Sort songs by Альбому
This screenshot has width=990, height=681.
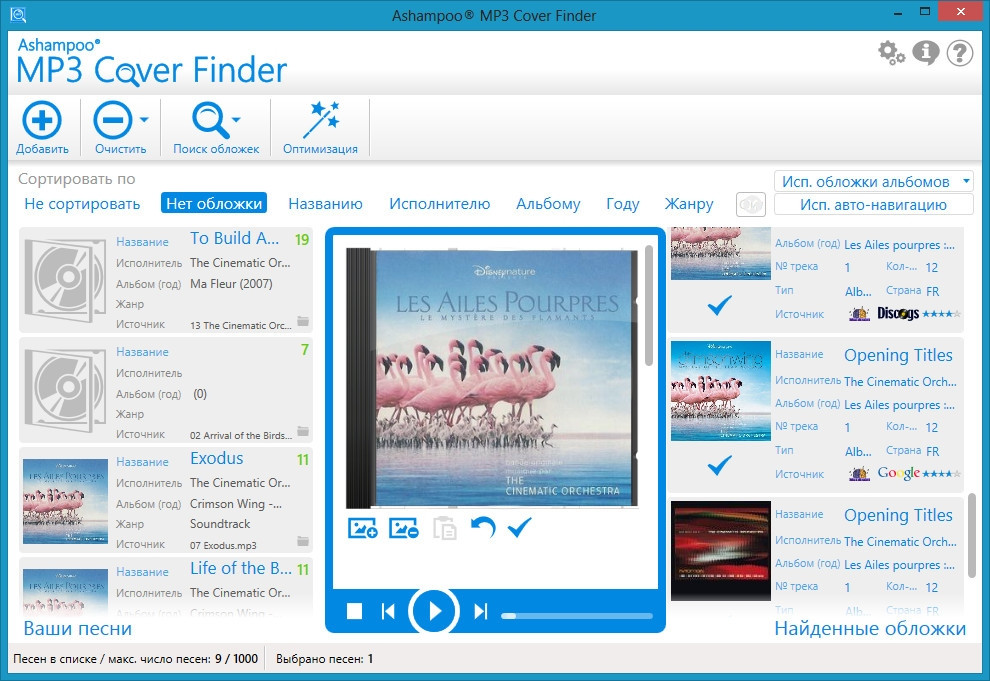click(548, 204)
